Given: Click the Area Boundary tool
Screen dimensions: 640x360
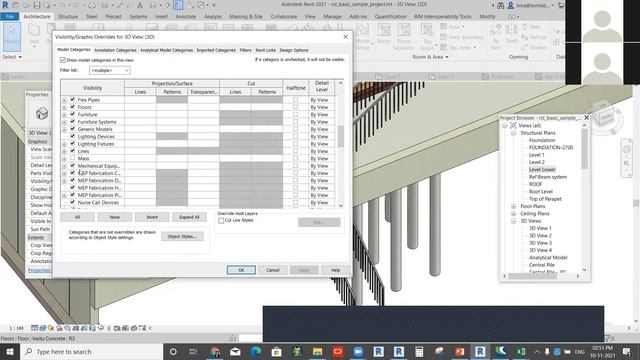Looking at the screenshot, I should click(462, 37).
